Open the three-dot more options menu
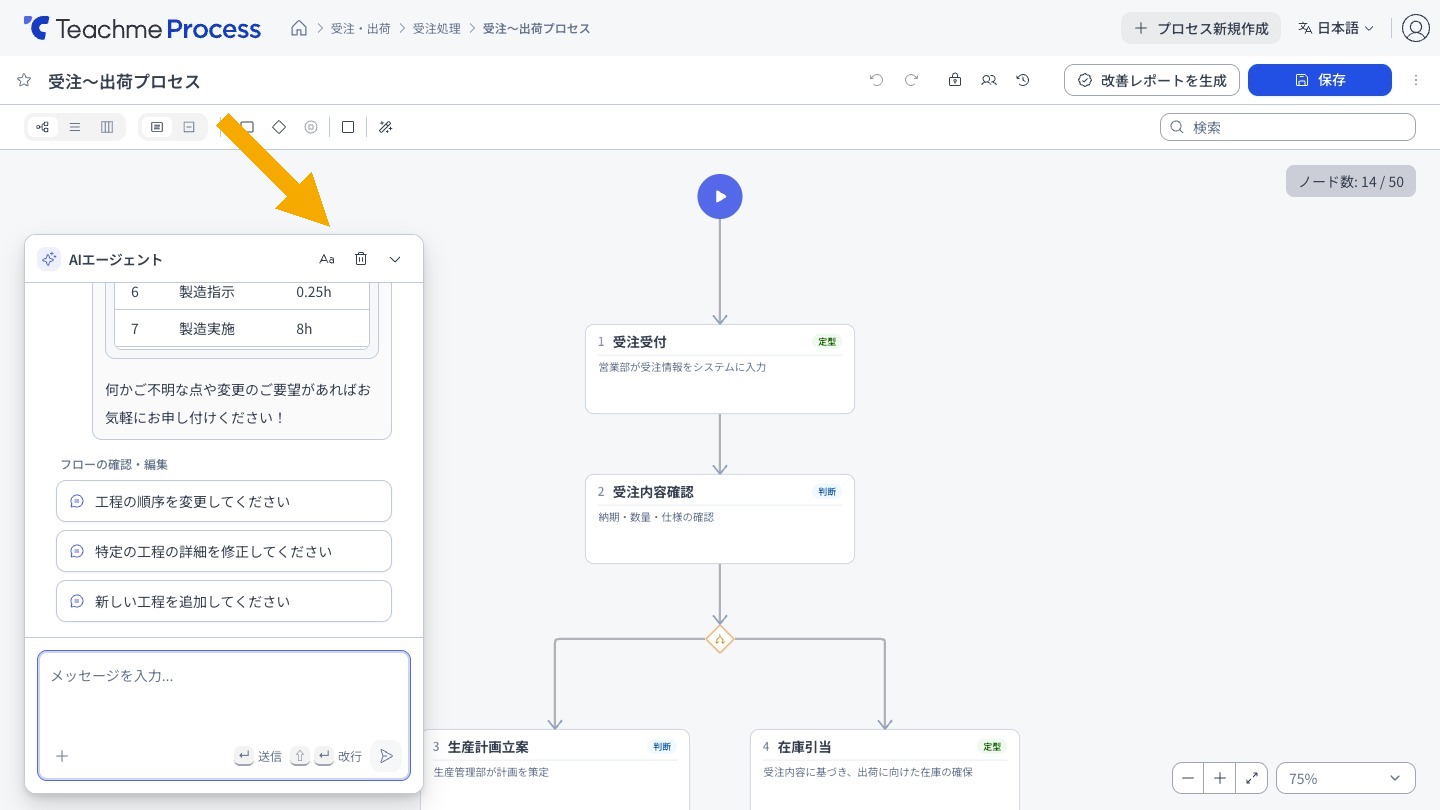Image resolution: width=1440 pixels, height=810 pixels. point(1416,80)
